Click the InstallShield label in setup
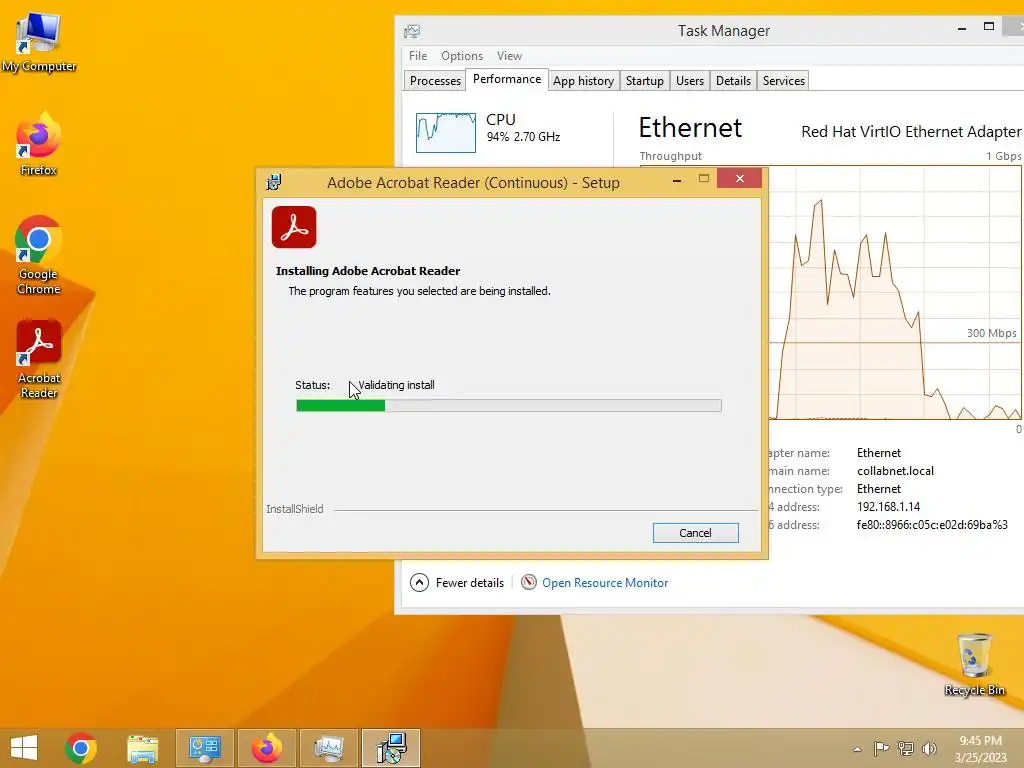Image resolution: width=1024 pixels, height=768 pixels. [x=295, y=509]
